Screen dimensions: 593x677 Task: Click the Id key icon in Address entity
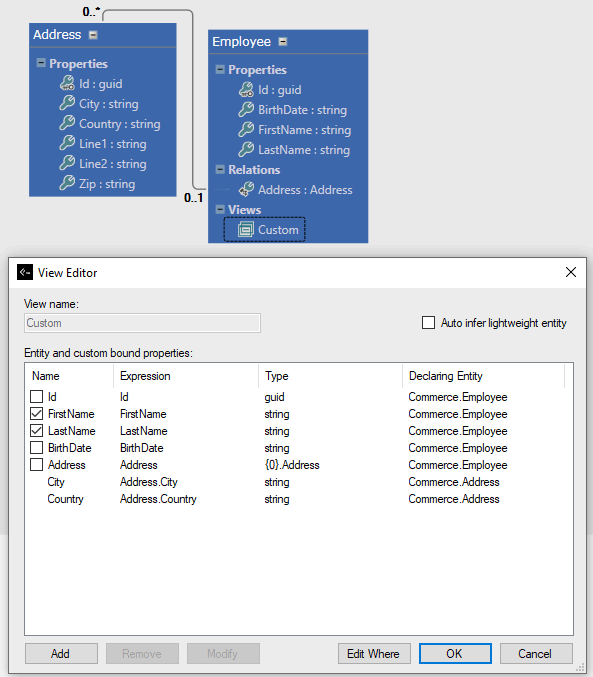tap(67, 83)
